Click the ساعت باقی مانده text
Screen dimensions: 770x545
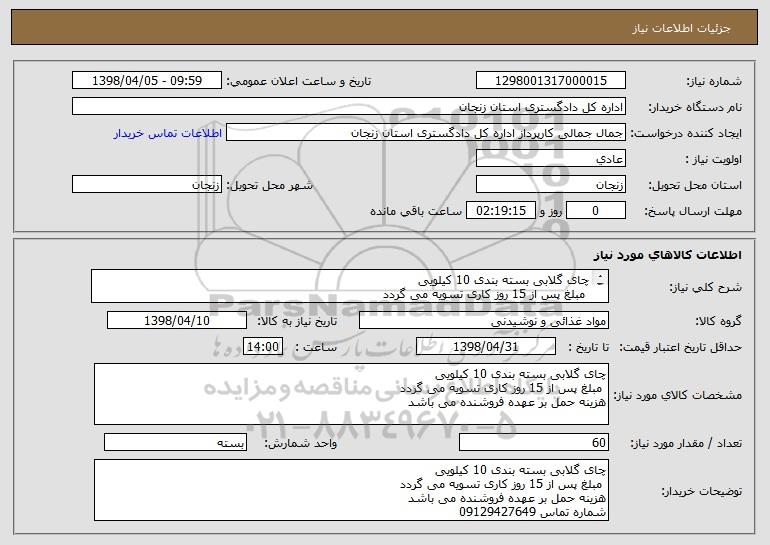pyautogui.click(x=415, y=211)
